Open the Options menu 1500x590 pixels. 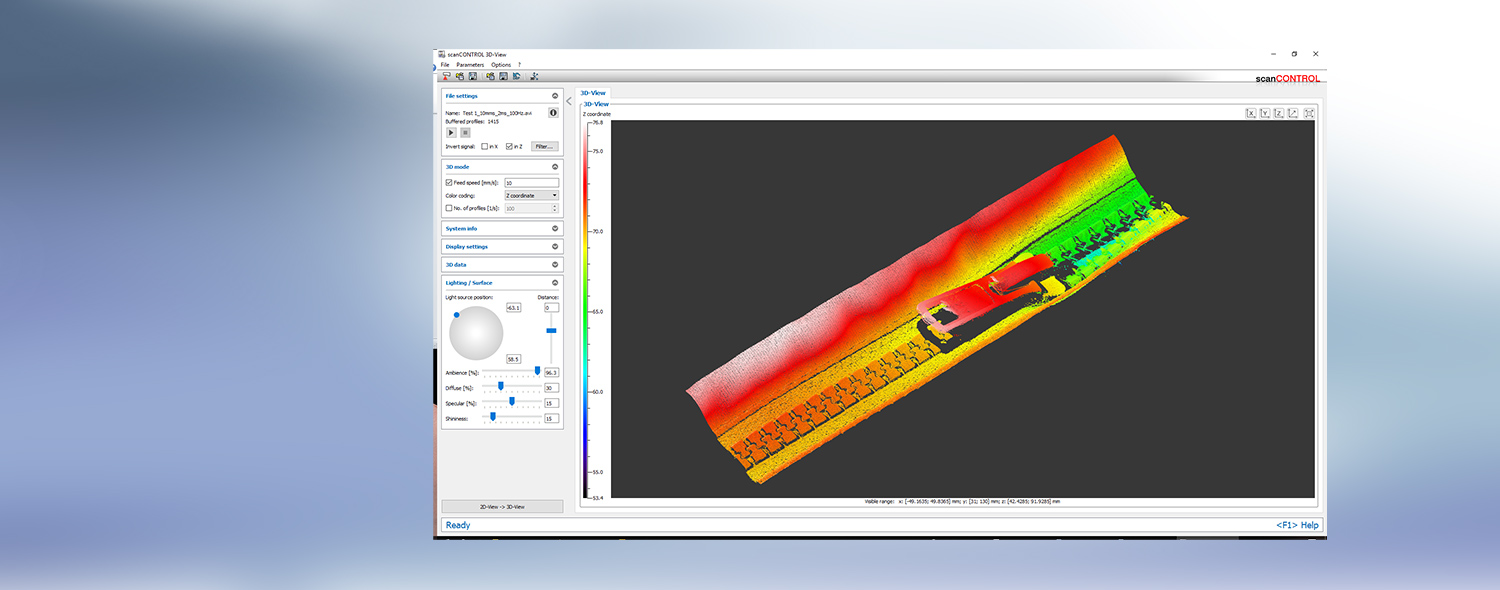click(500, 64)
